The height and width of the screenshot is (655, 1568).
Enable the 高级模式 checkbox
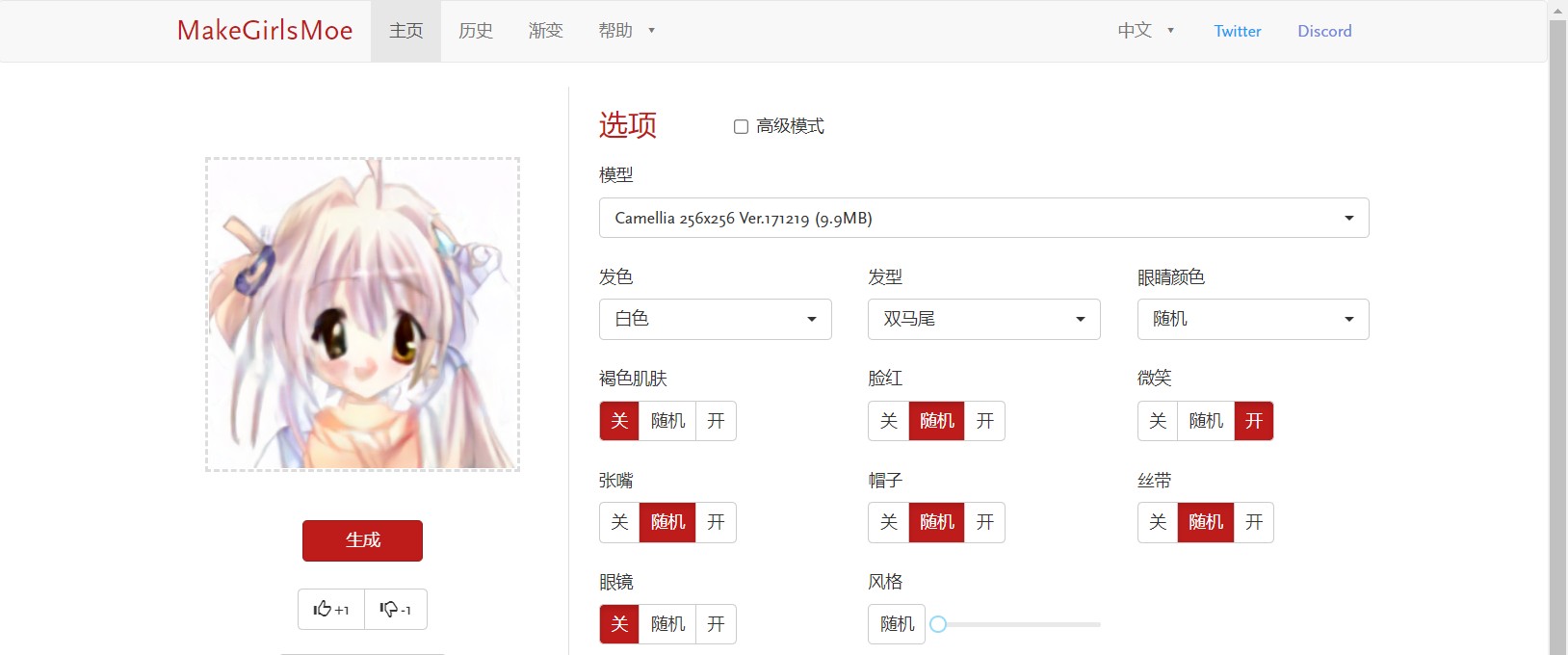pos(741,126)
